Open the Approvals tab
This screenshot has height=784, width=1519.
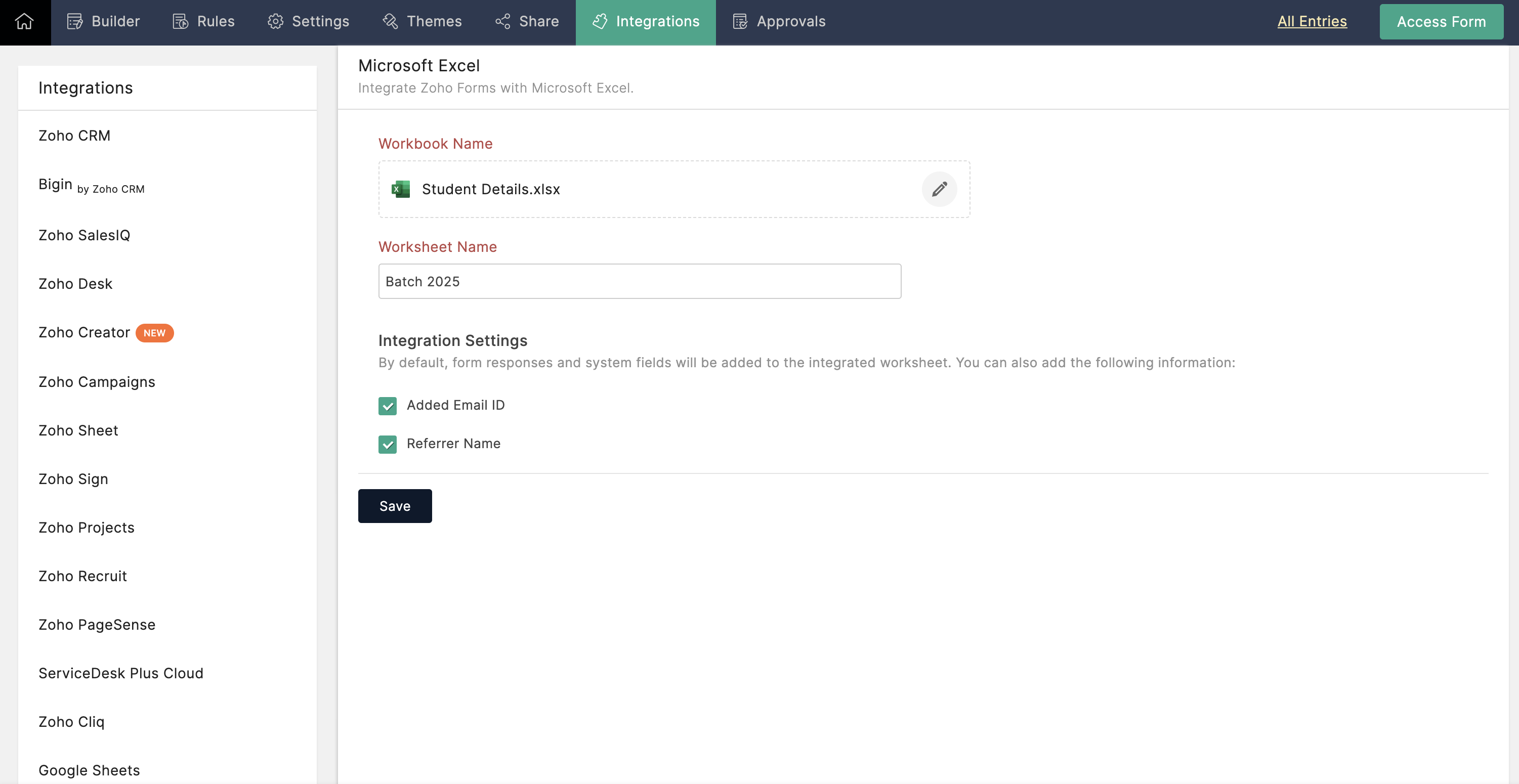click(x=779, y=22)
